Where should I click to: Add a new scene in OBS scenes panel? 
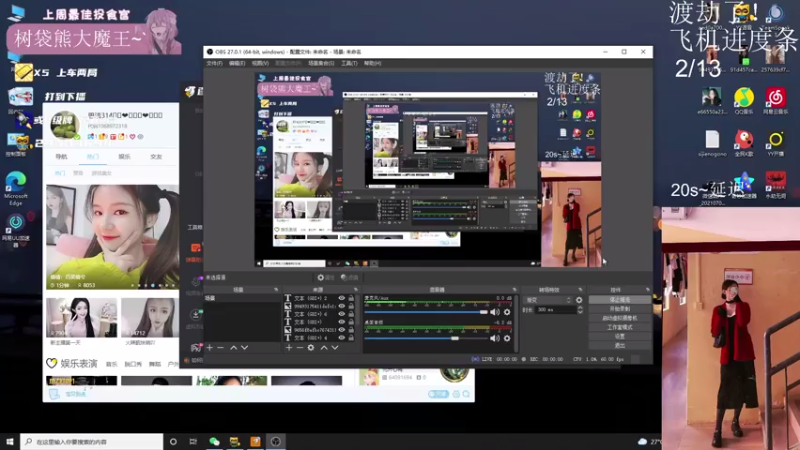coord(209,347)
